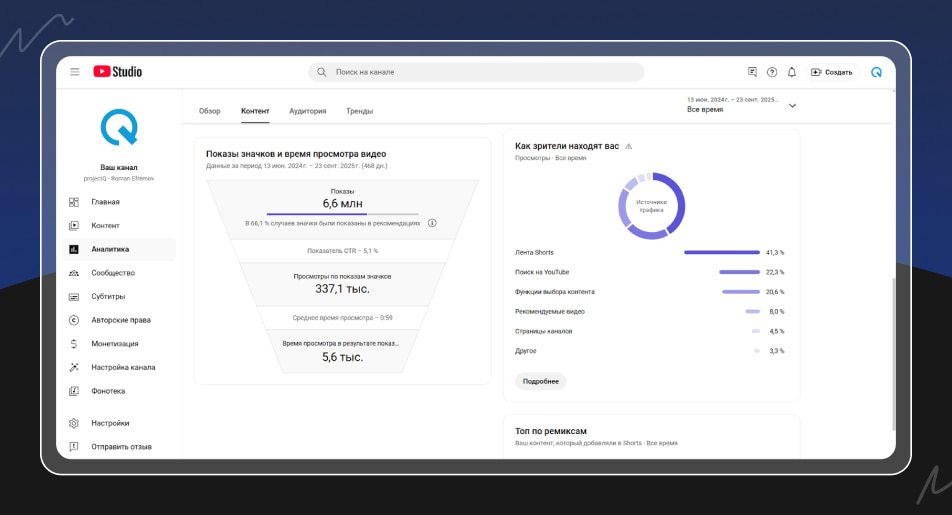This screenshot has height=515, width=952.
Task: Open Субтитры section in sidebar
Action: [108, 296]
